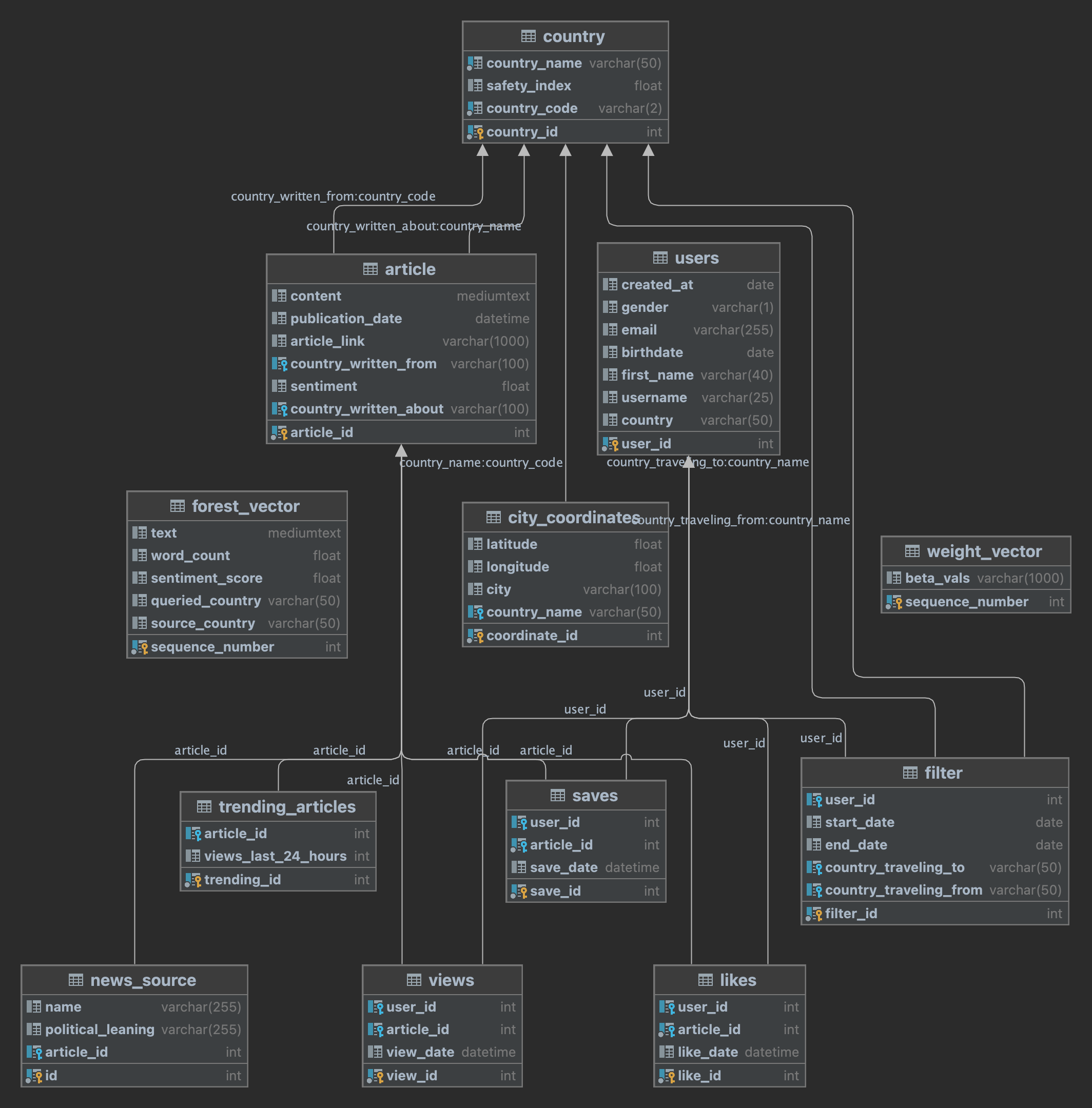The width and height of the screenshot is (1092, 1108).
Task: Click the country table header icon
Action: pyautogui.click(x=528, y=37)
